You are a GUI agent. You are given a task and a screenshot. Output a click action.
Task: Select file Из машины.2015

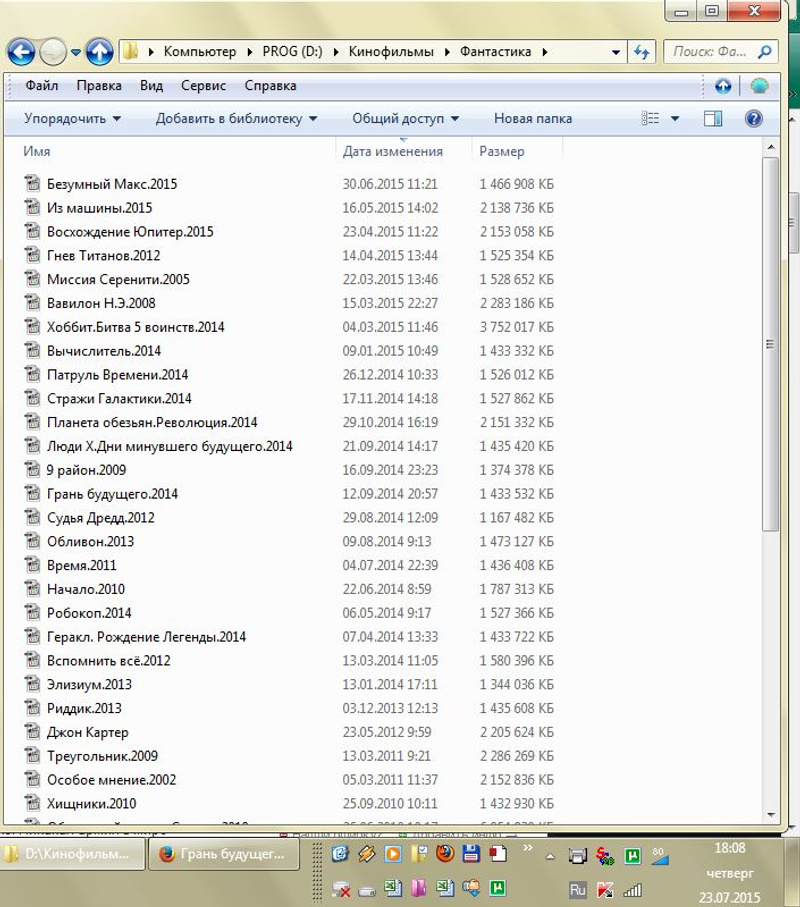coord(99,208)
